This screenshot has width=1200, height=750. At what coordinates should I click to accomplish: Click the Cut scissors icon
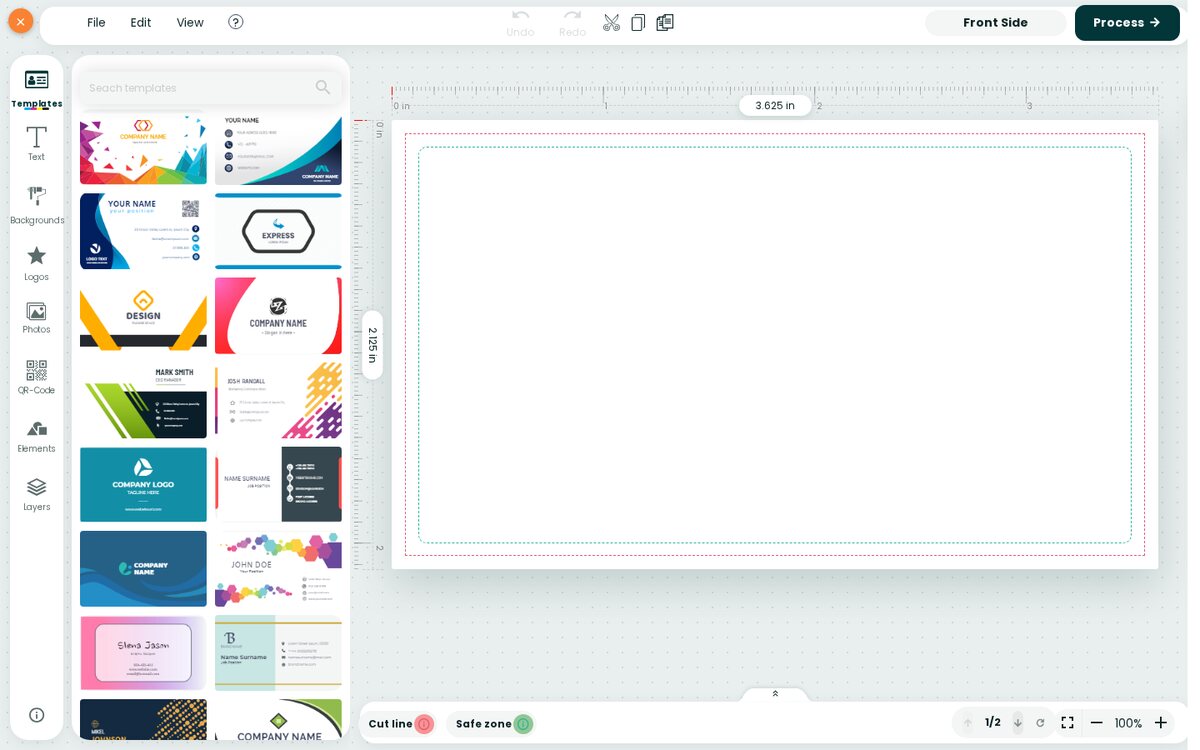[611, 22]
